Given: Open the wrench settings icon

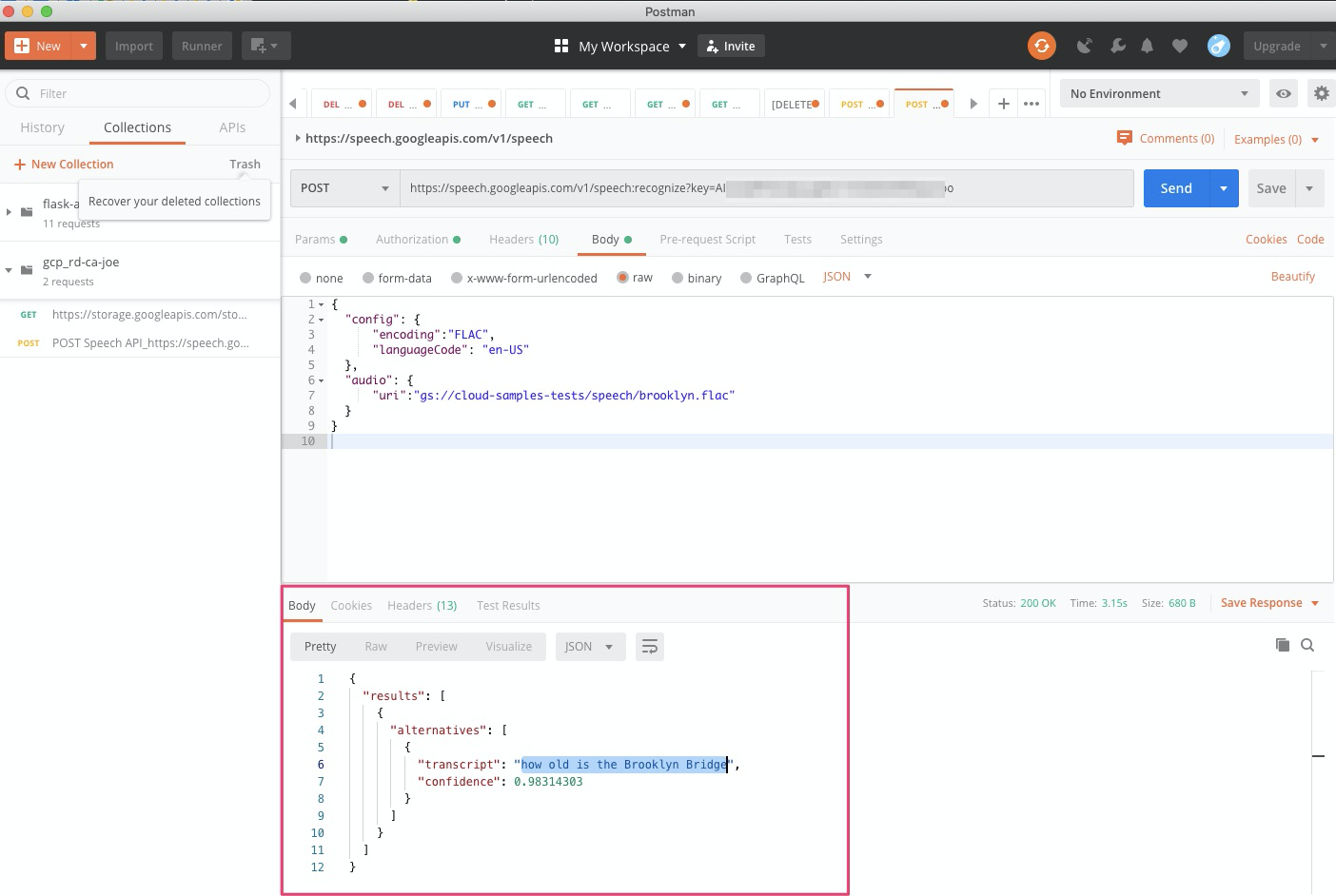Looking at the screenshot, I should [1118, 46].
